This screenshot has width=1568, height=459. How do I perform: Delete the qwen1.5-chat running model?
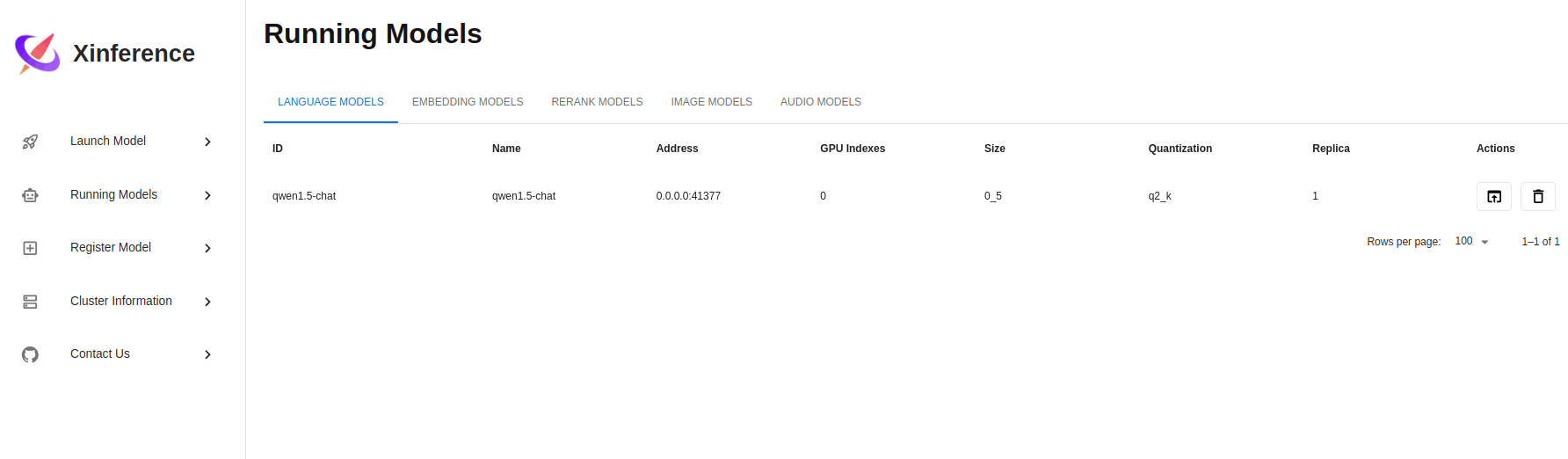tap(1538, 196)
